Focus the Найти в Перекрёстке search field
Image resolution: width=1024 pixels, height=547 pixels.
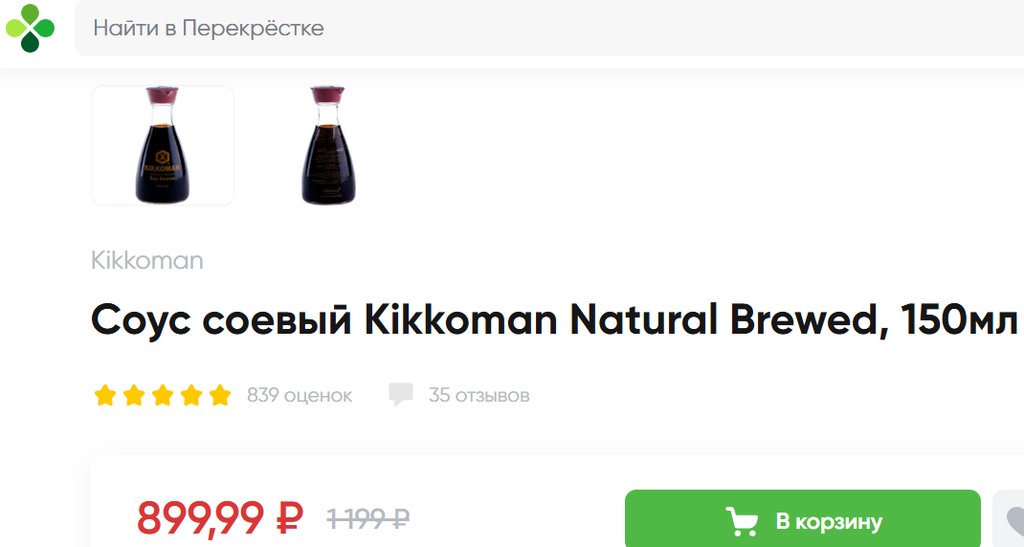tap(549, 28)
